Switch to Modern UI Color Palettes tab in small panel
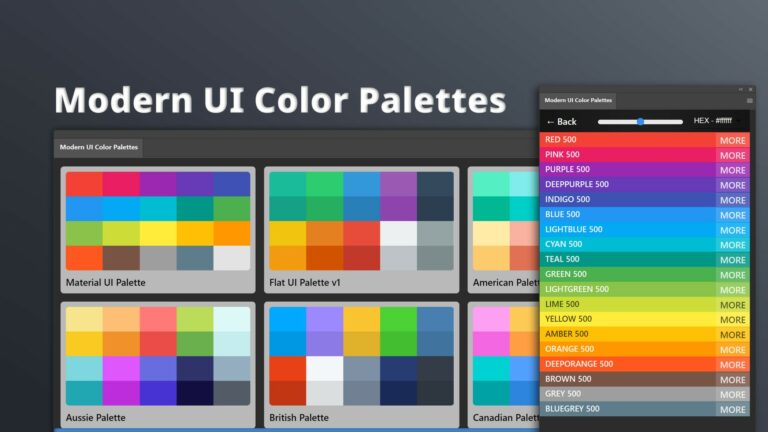This screenshot has width=768, height=432. [x=578, y=101]
